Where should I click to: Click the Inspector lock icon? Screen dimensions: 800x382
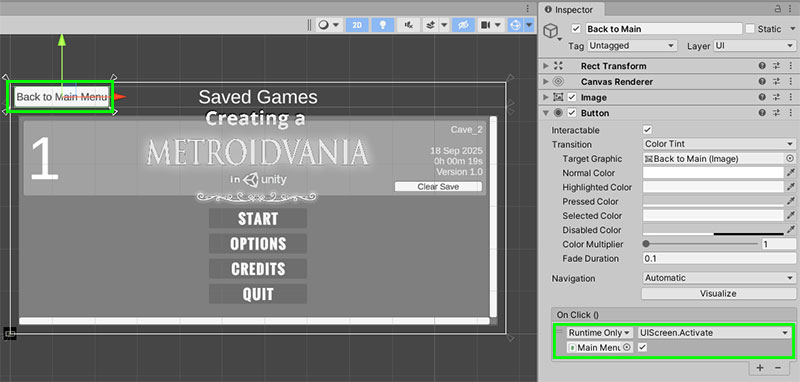(x=777, y=9)
